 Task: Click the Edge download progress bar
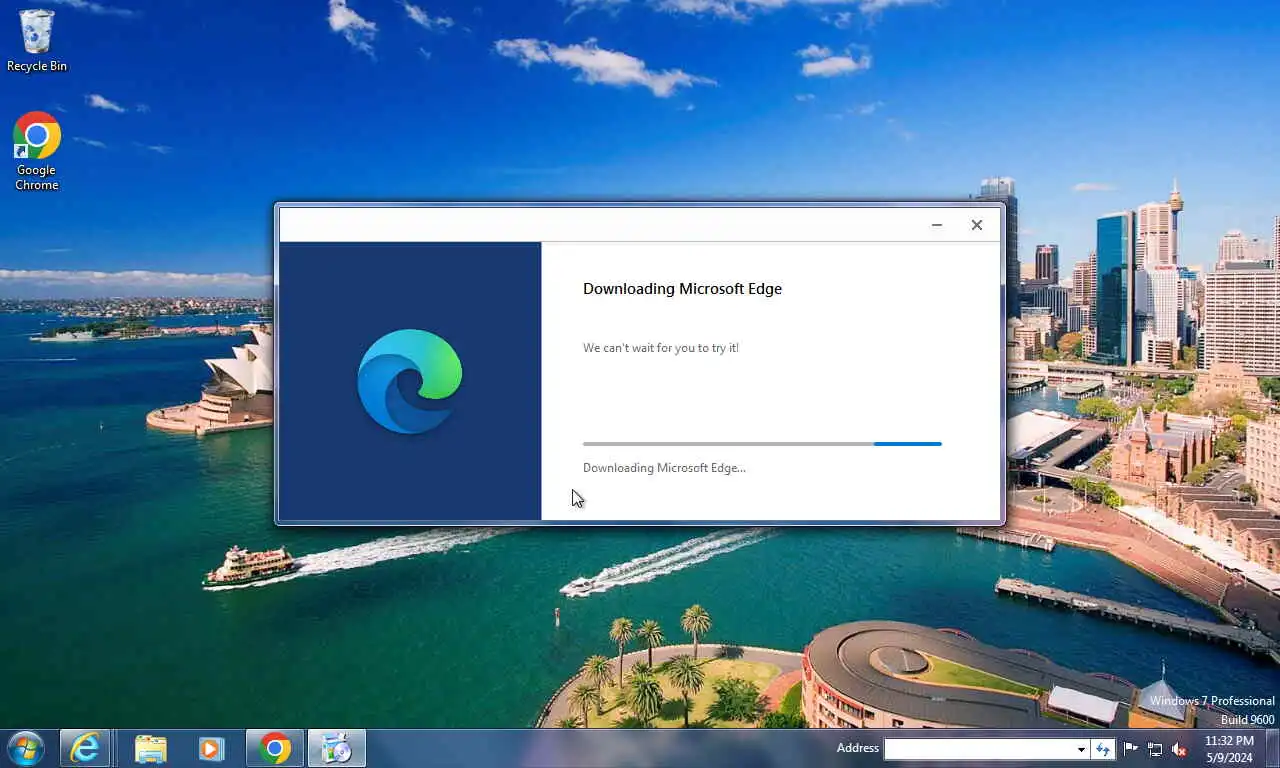click(762, 443)
